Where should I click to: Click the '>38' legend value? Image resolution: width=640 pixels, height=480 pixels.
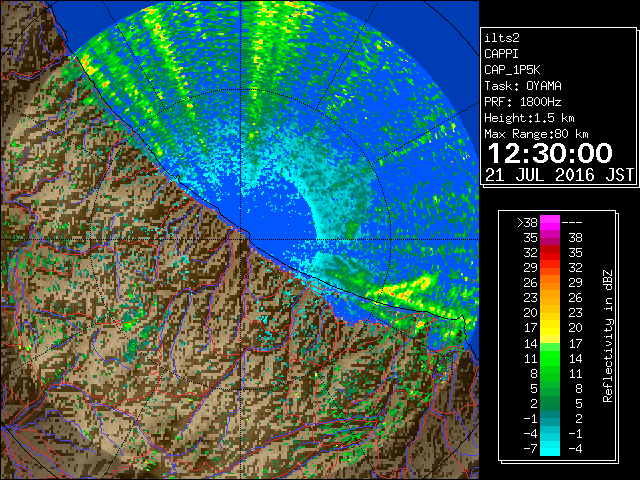coord(527,222)
